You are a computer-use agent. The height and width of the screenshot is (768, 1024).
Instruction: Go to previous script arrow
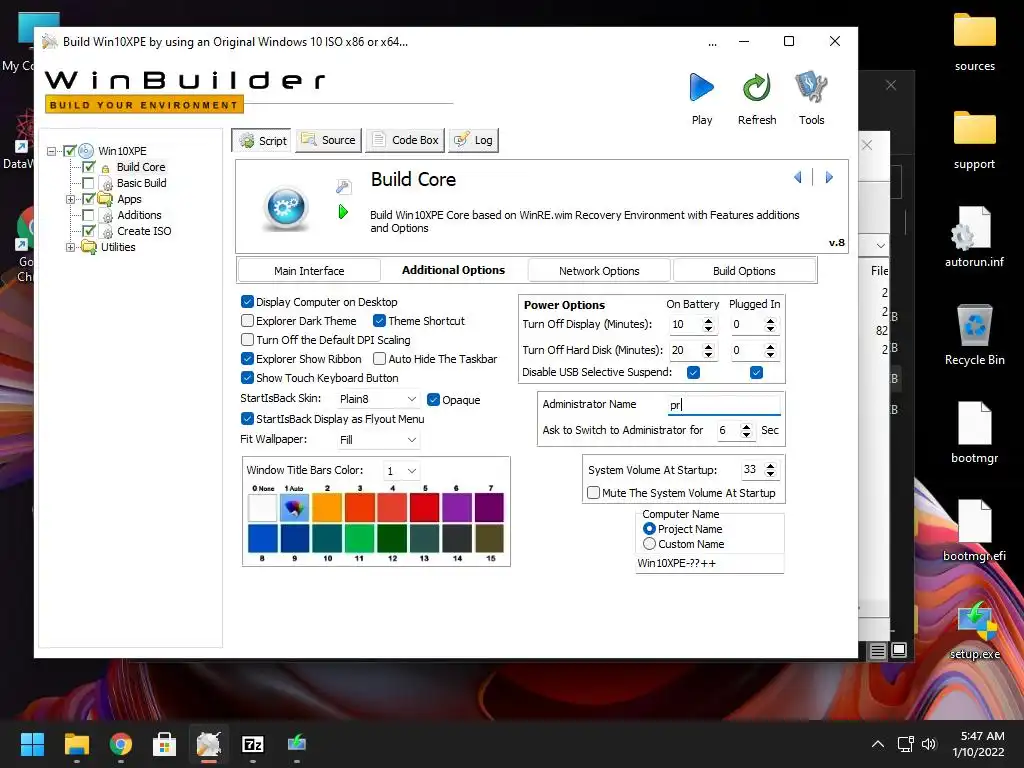(x=797, y=178)
